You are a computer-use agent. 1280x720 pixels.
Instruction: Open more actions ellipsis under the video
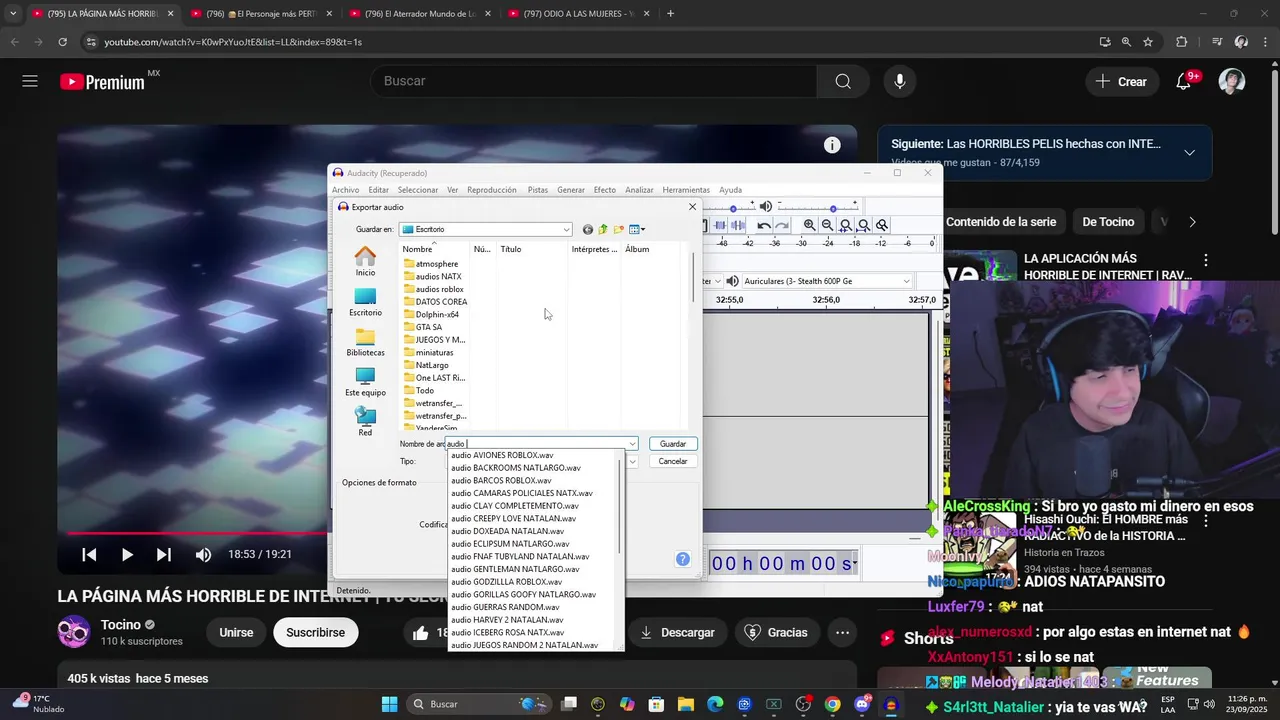843,632
